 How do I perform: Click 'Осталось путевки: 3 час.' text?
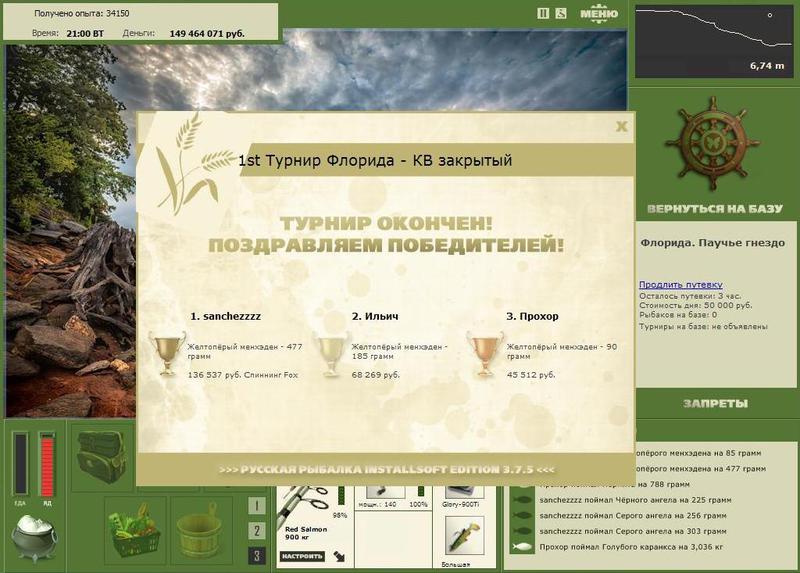point(690,296)
